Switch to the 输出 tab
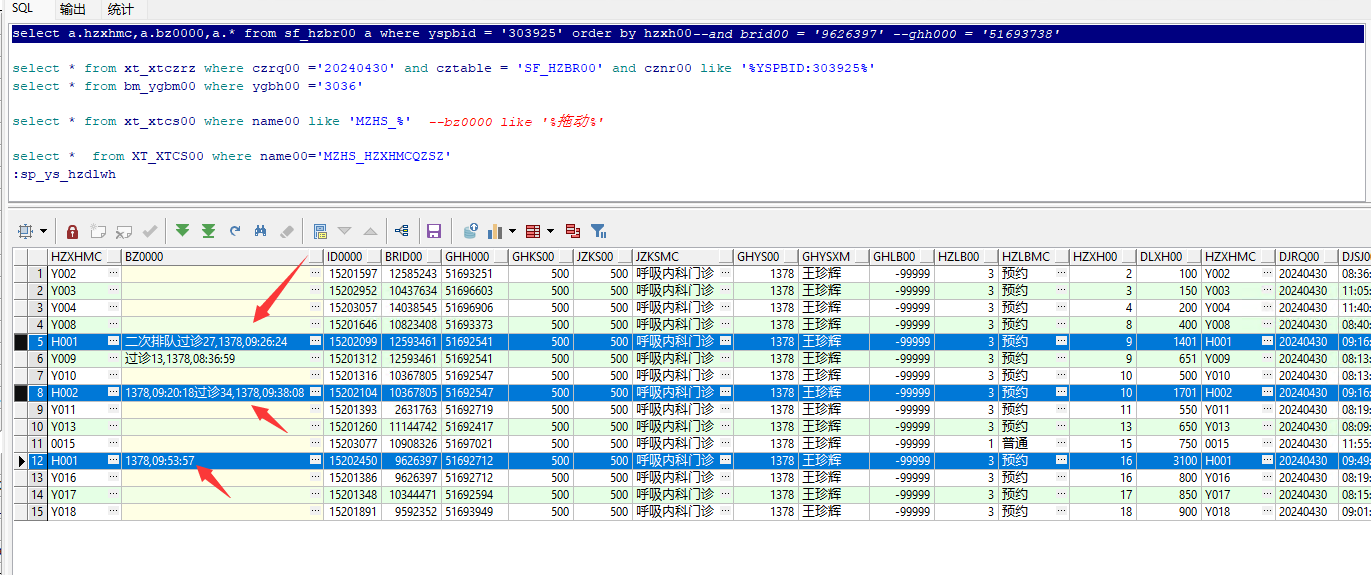1371x575 pixels. coord(72,9)
